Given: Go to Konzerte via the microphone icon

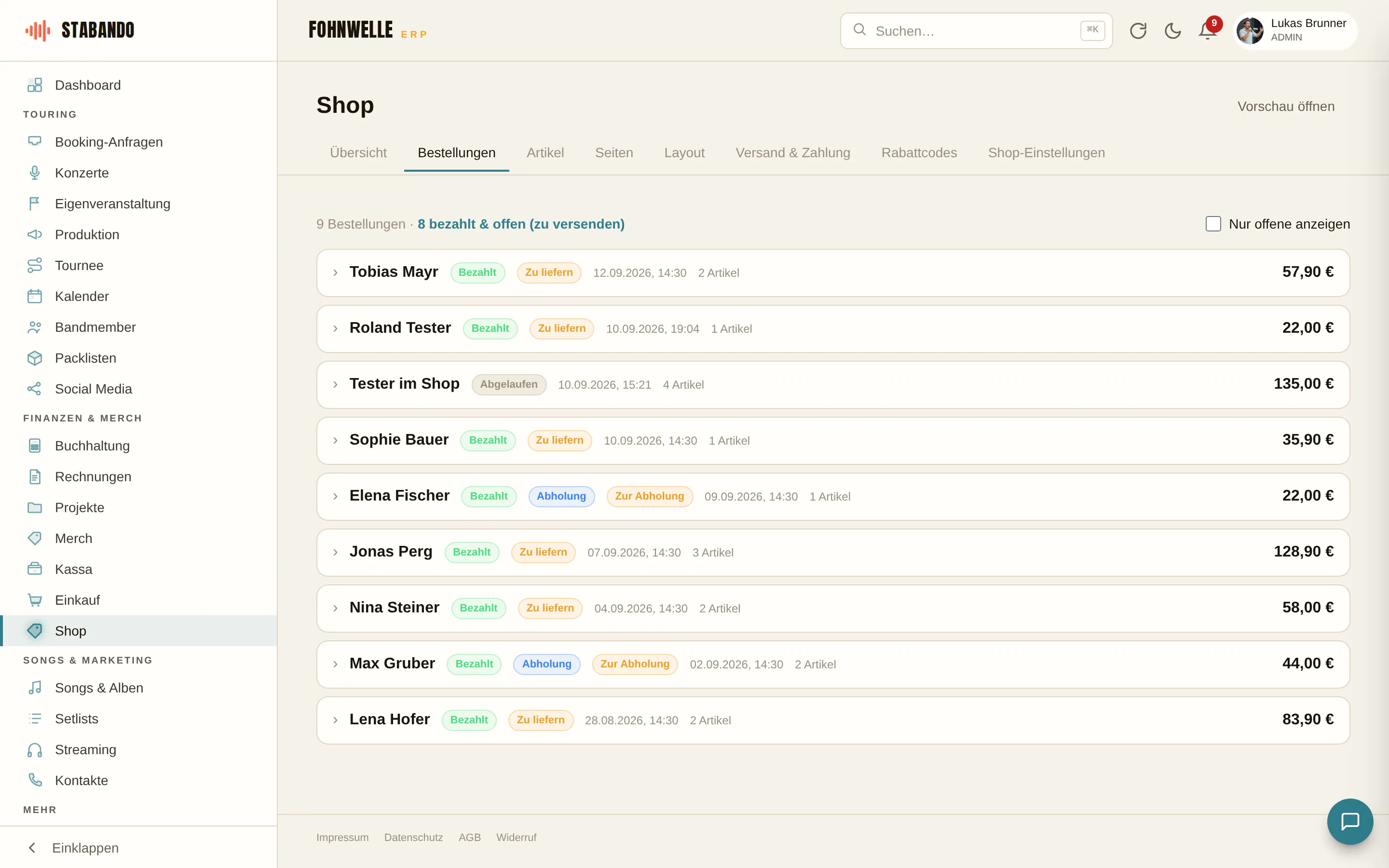Looking at the screenshot, I should coord(34,173).
